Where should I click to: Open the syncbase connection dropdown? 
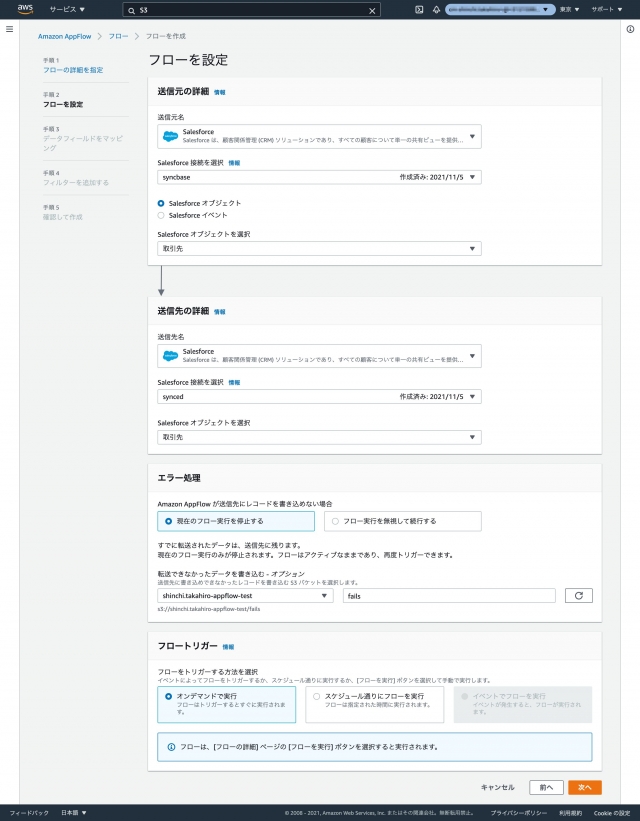tap(319, 177)
